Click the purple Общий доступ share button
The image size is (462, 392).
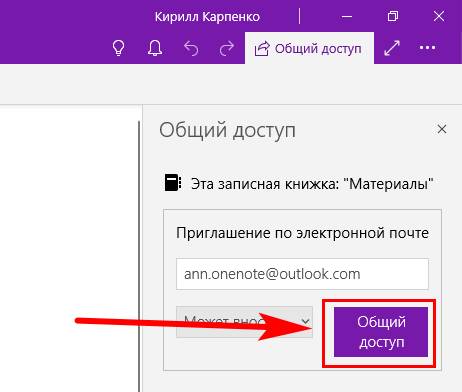381,332
